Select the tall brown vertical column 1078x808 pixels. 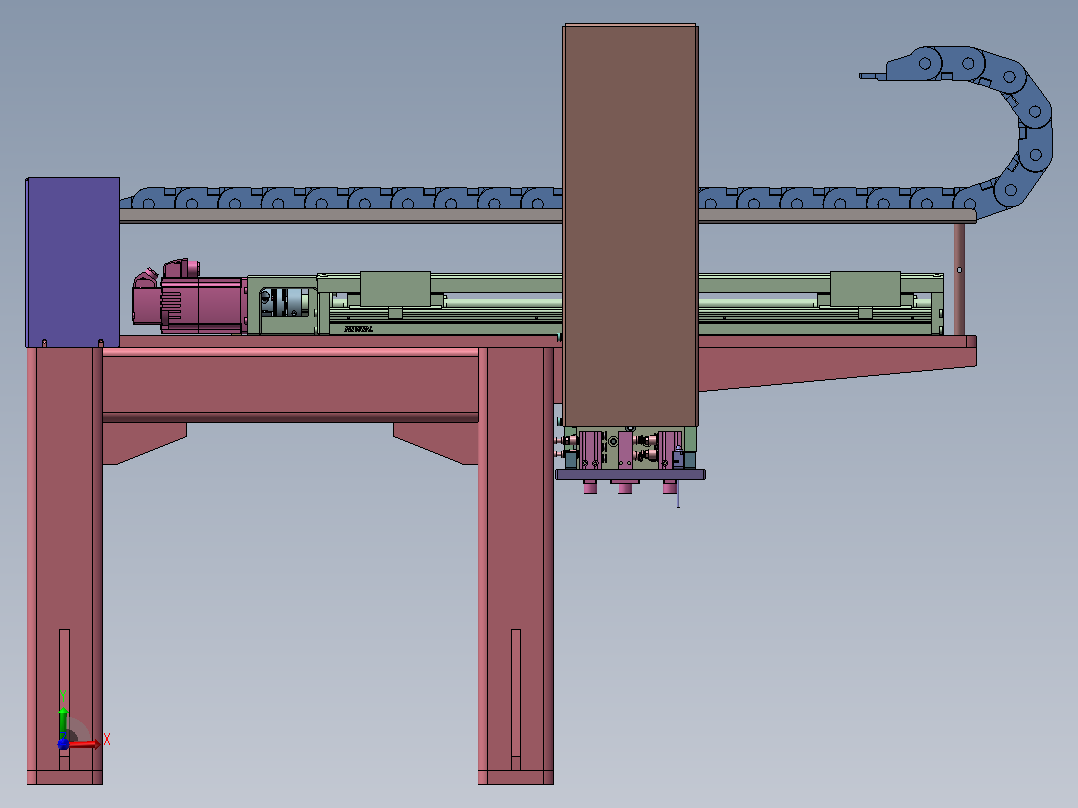[630, 226]
